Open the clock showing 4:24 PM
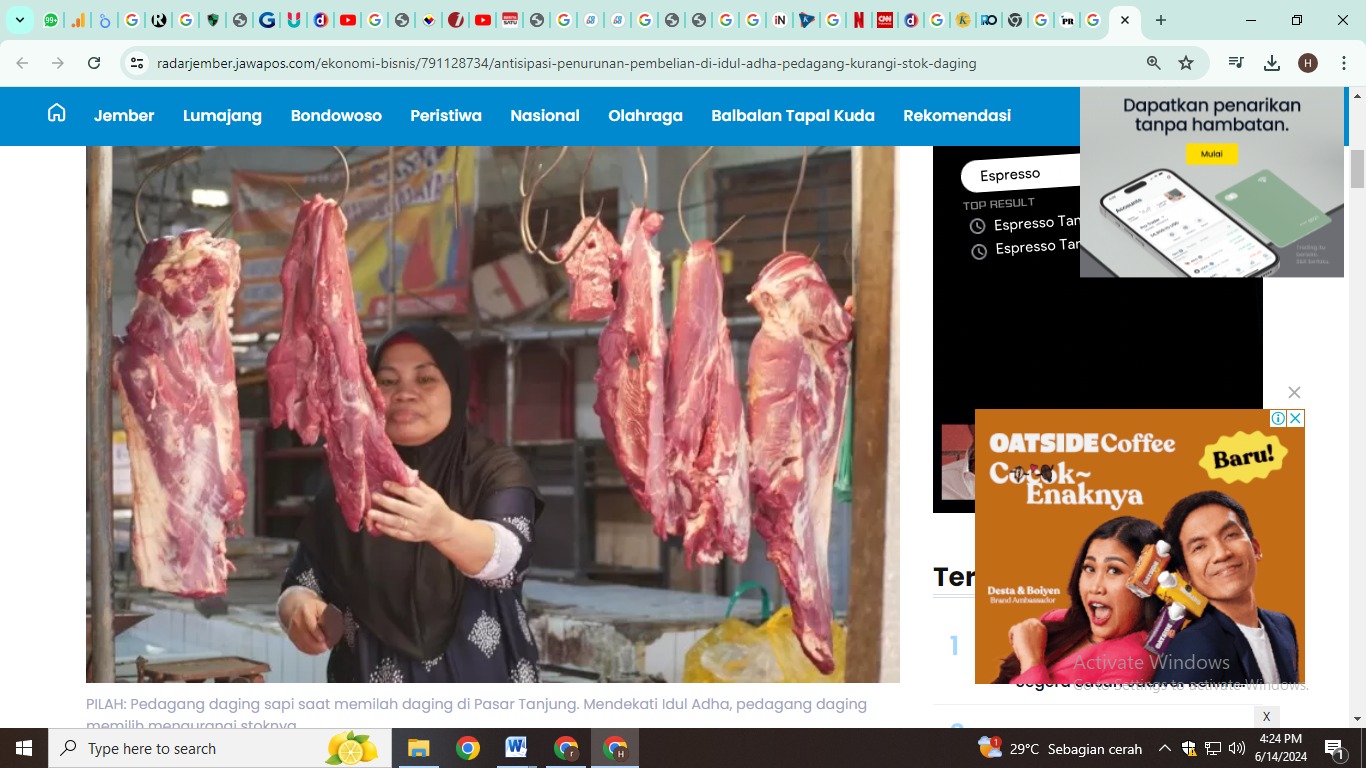Screen dimensions: 1366x768 1279,748
